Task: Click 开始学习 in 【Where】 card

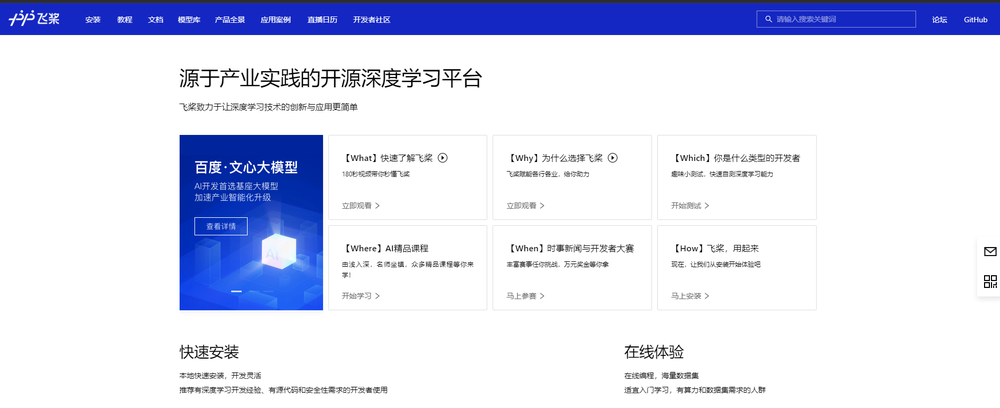Action: pyautogui.click(x=361, y=296)
